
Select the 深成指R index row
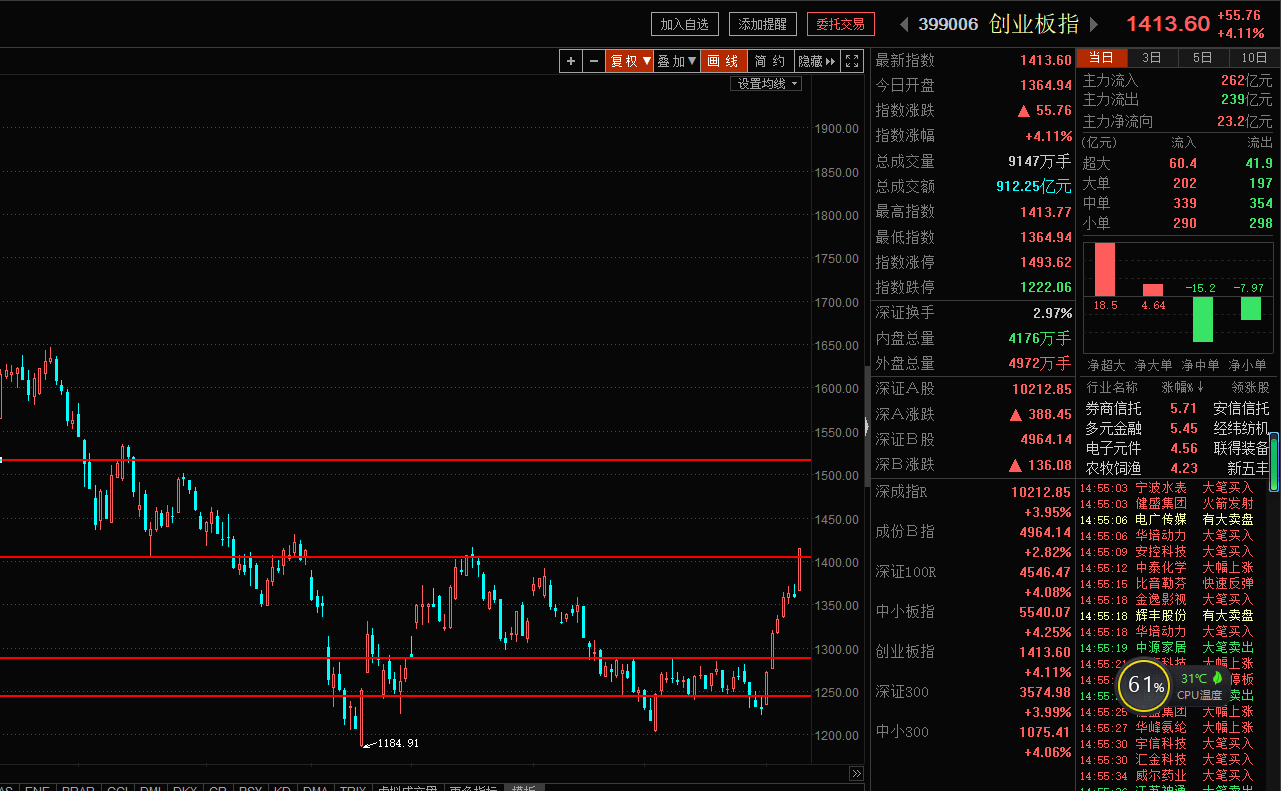974,501
